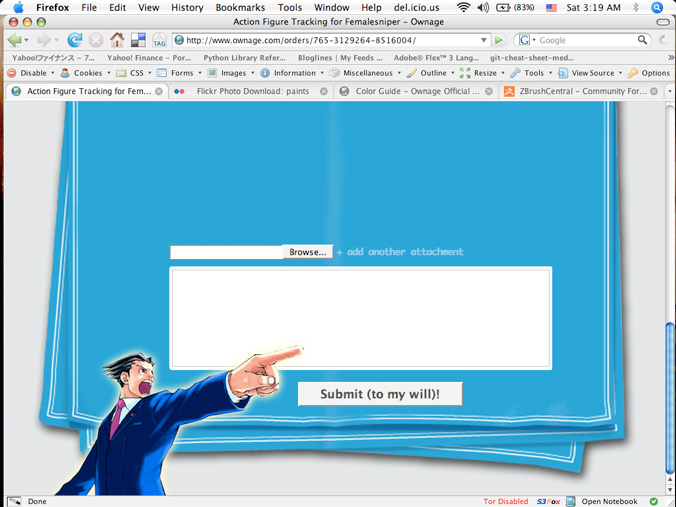The image size is (676, 507).
Task: Close the Action Figure Tracking tab
Action: tap(159, 91)
